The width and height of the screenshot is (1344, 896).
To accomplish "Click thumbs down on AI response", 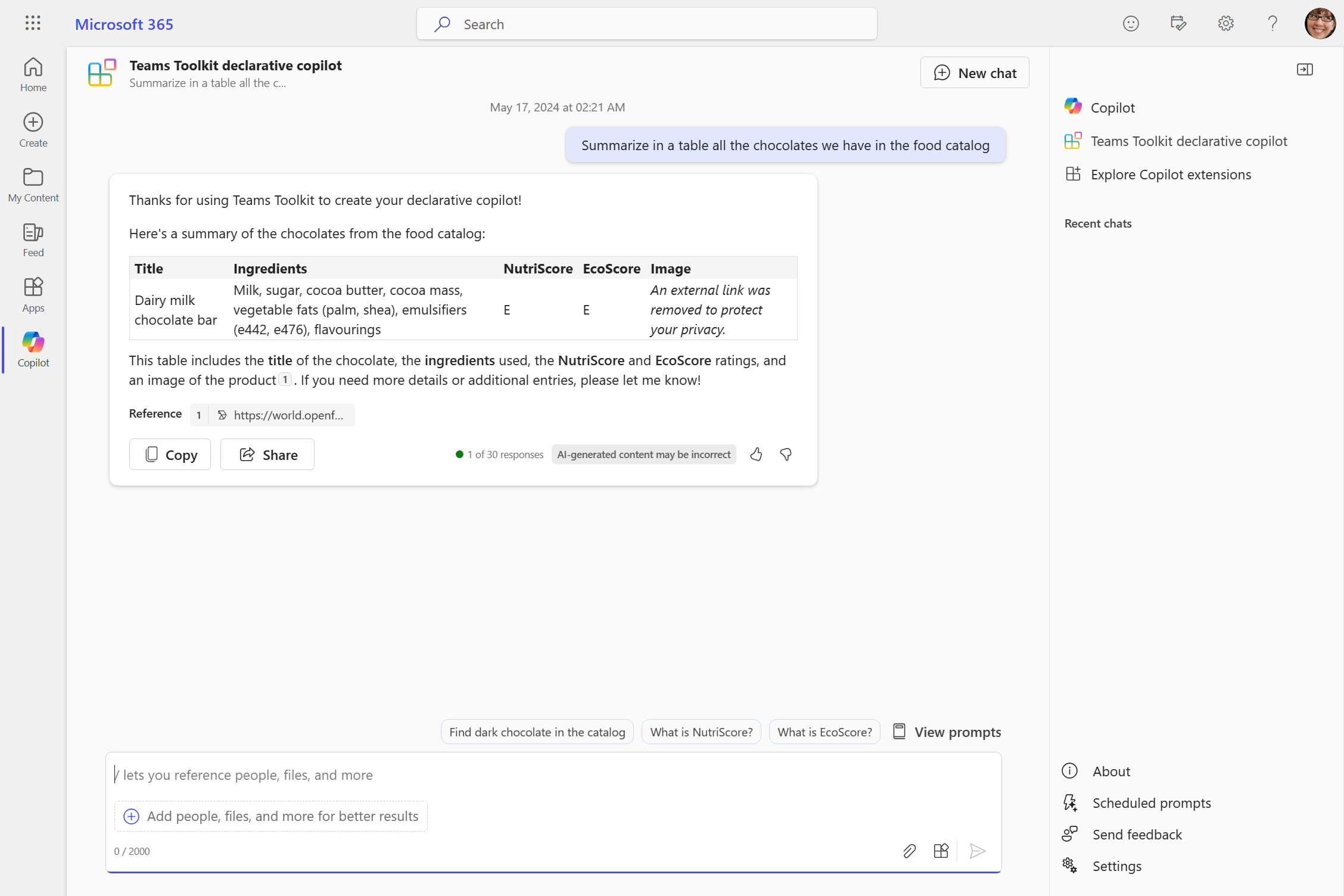I will (787, 454).
